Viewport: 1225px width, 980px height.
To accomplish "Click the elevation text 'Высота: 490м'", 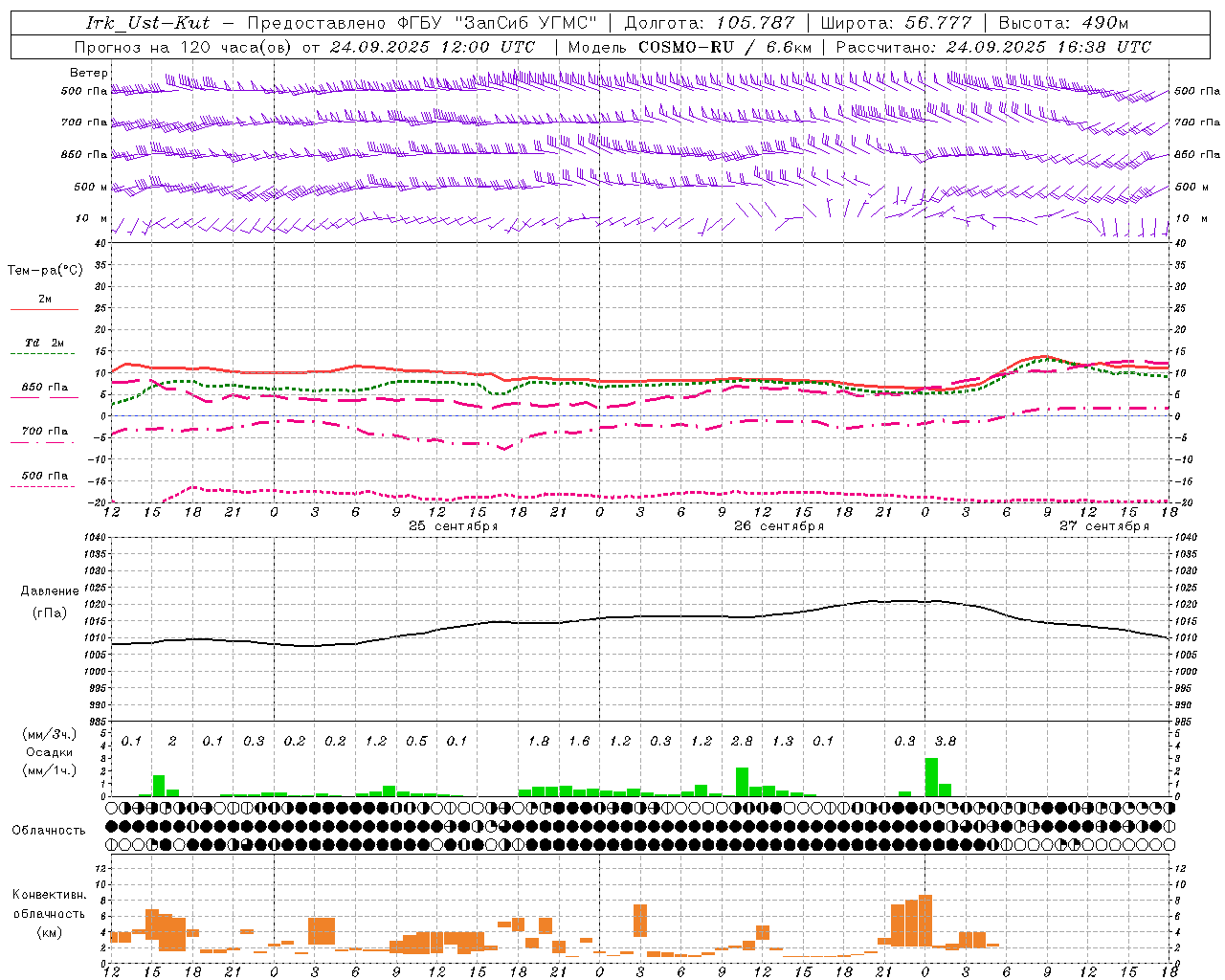I will tap(1062, 23).
